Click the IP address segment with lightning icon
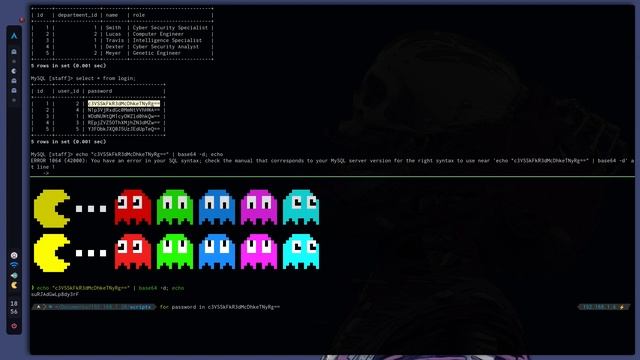 (604, 307)
